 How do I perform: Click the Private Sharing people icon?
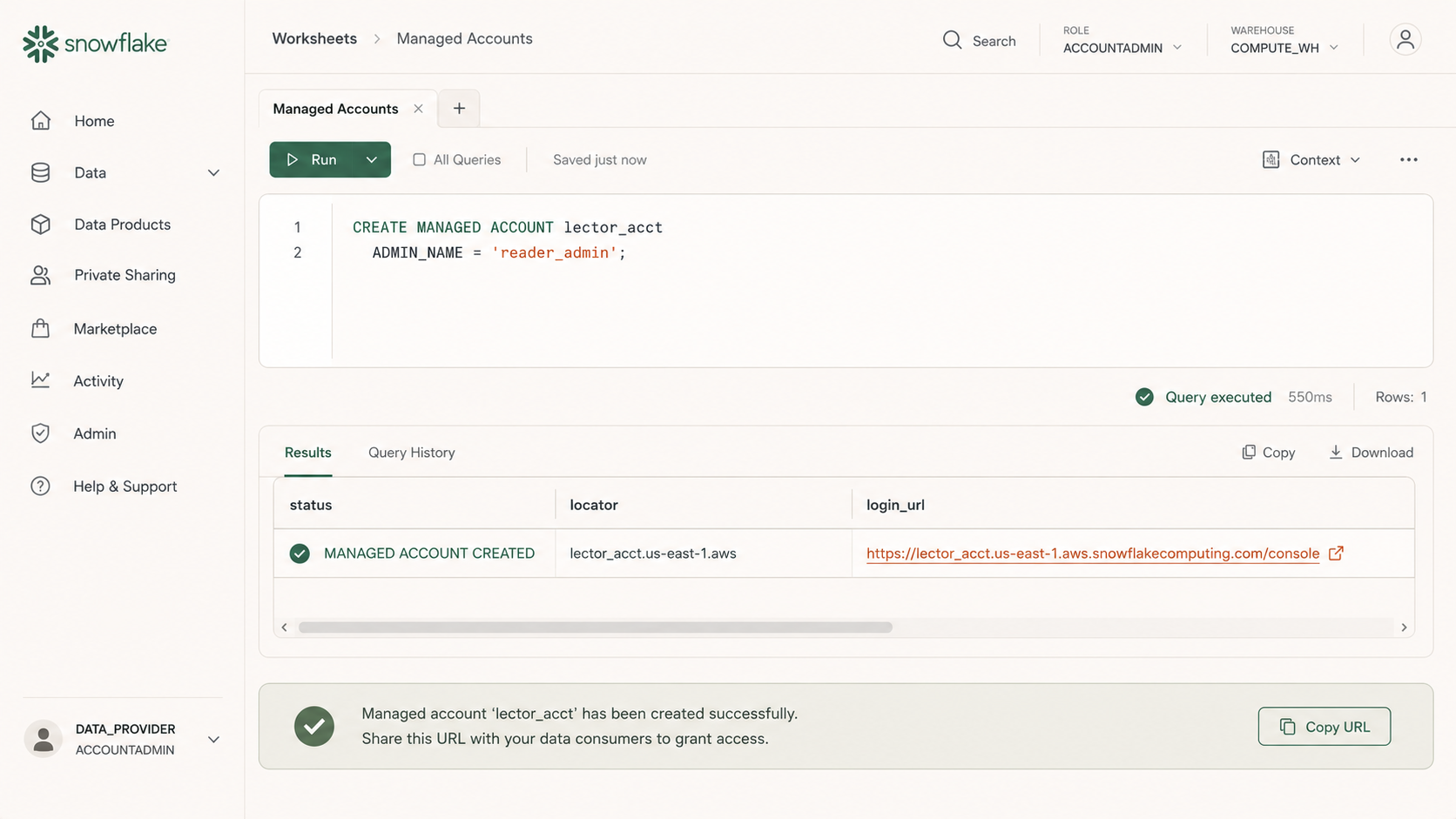click(x=41, y=275)
